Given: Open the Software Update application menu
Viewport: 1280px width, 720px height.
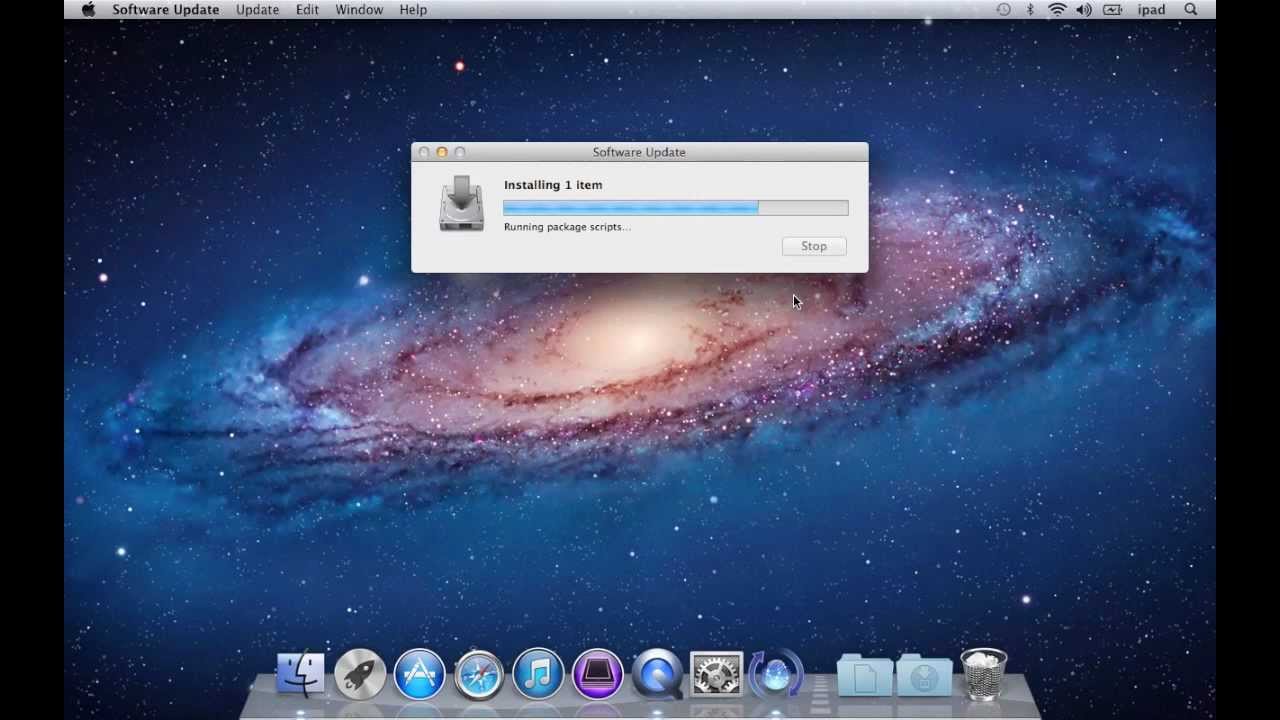Looking at the screenshot, I should click(166, 10).
